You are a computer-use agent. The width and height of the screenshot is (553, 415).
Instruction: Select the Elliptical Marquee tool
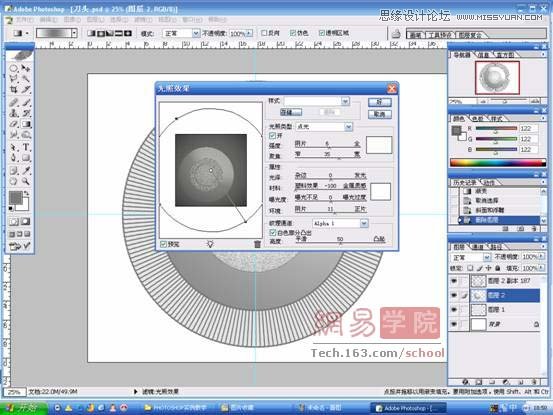(13, 68)
